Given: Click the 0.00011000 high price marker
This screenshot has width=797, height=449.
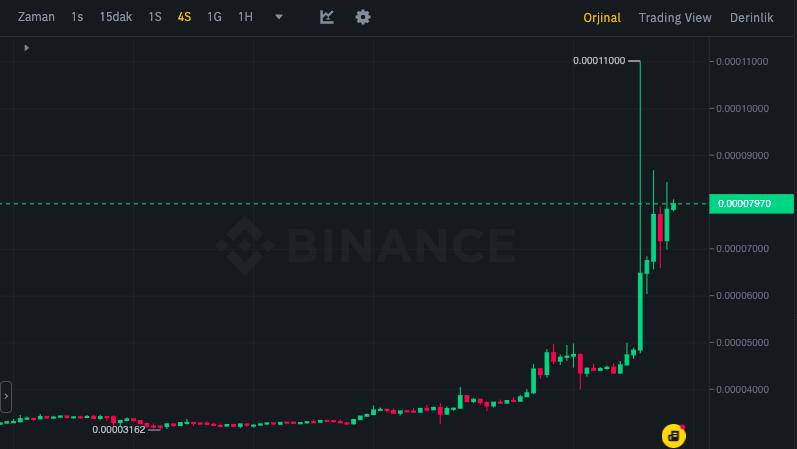Looking at the screenshot, I should point(599,61).
